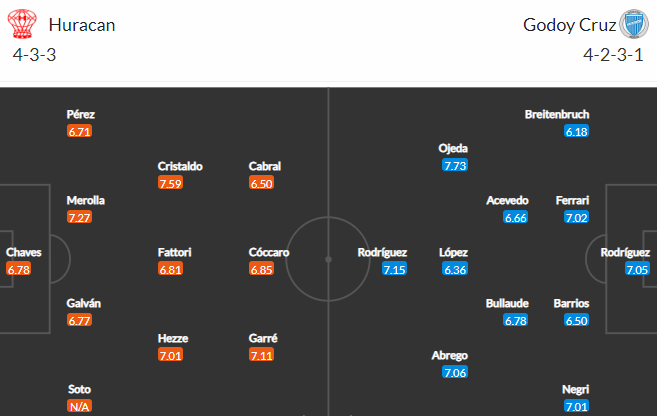657x416 pixels.
Task: Select Cóccaro player name
Action: tap(269, 252)
